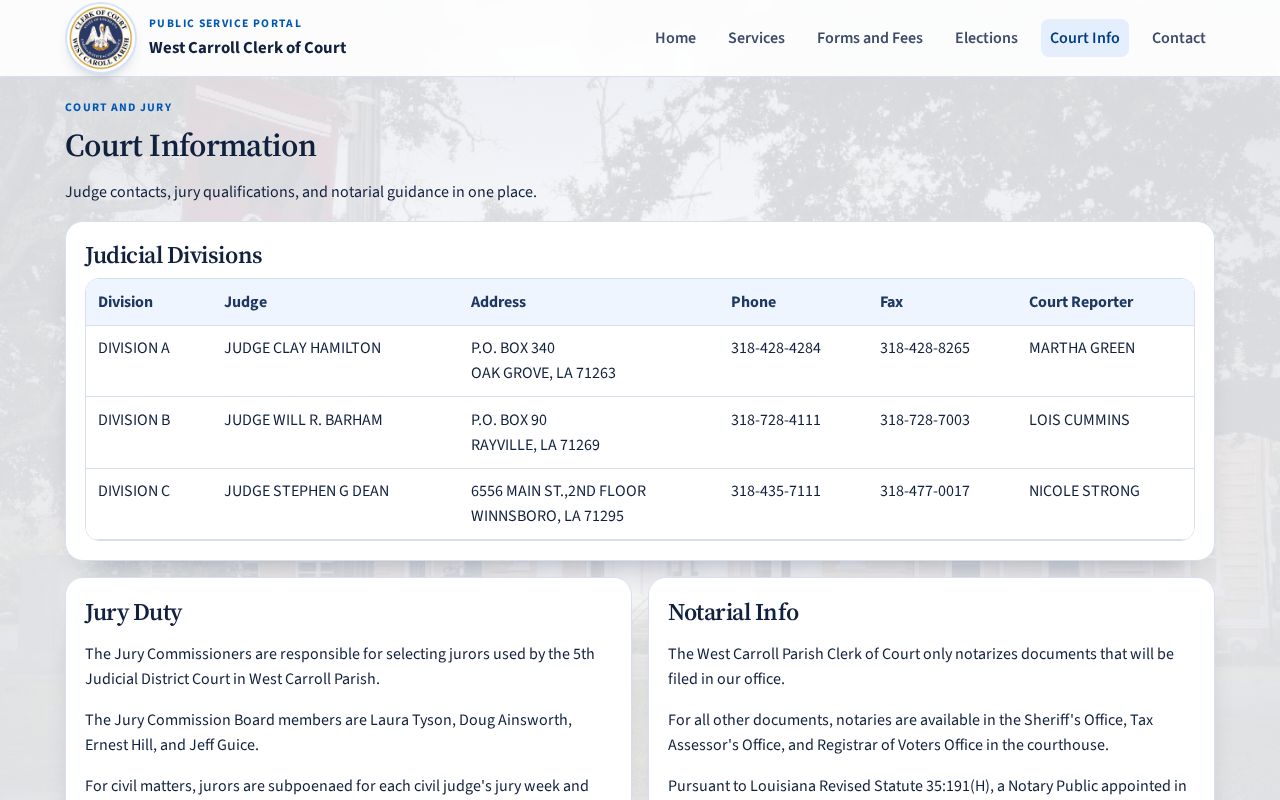
Task: Click phone number 318-435-7111
Action: click(x=776, y=491)
